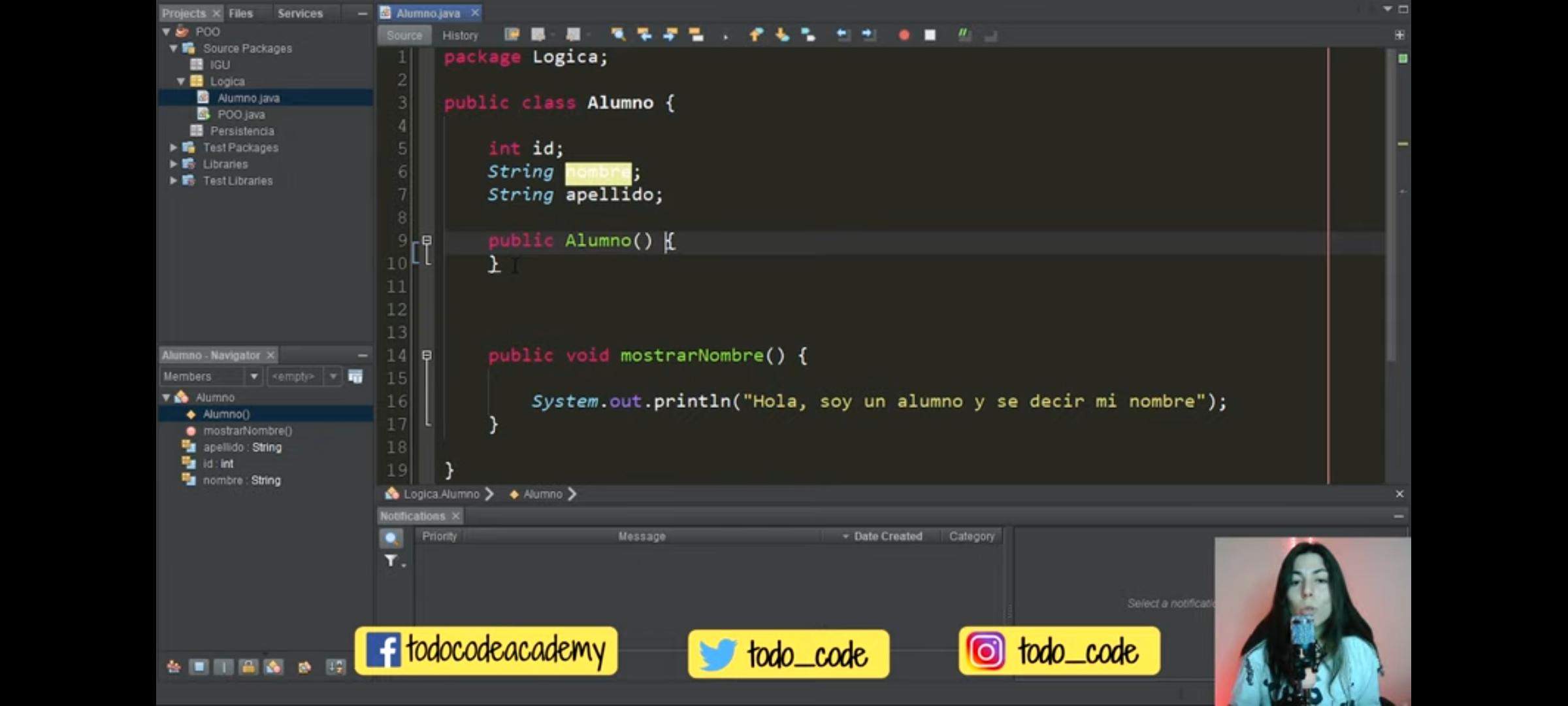Click Forward navigation icon in editor toolbar

pos(572,35)
